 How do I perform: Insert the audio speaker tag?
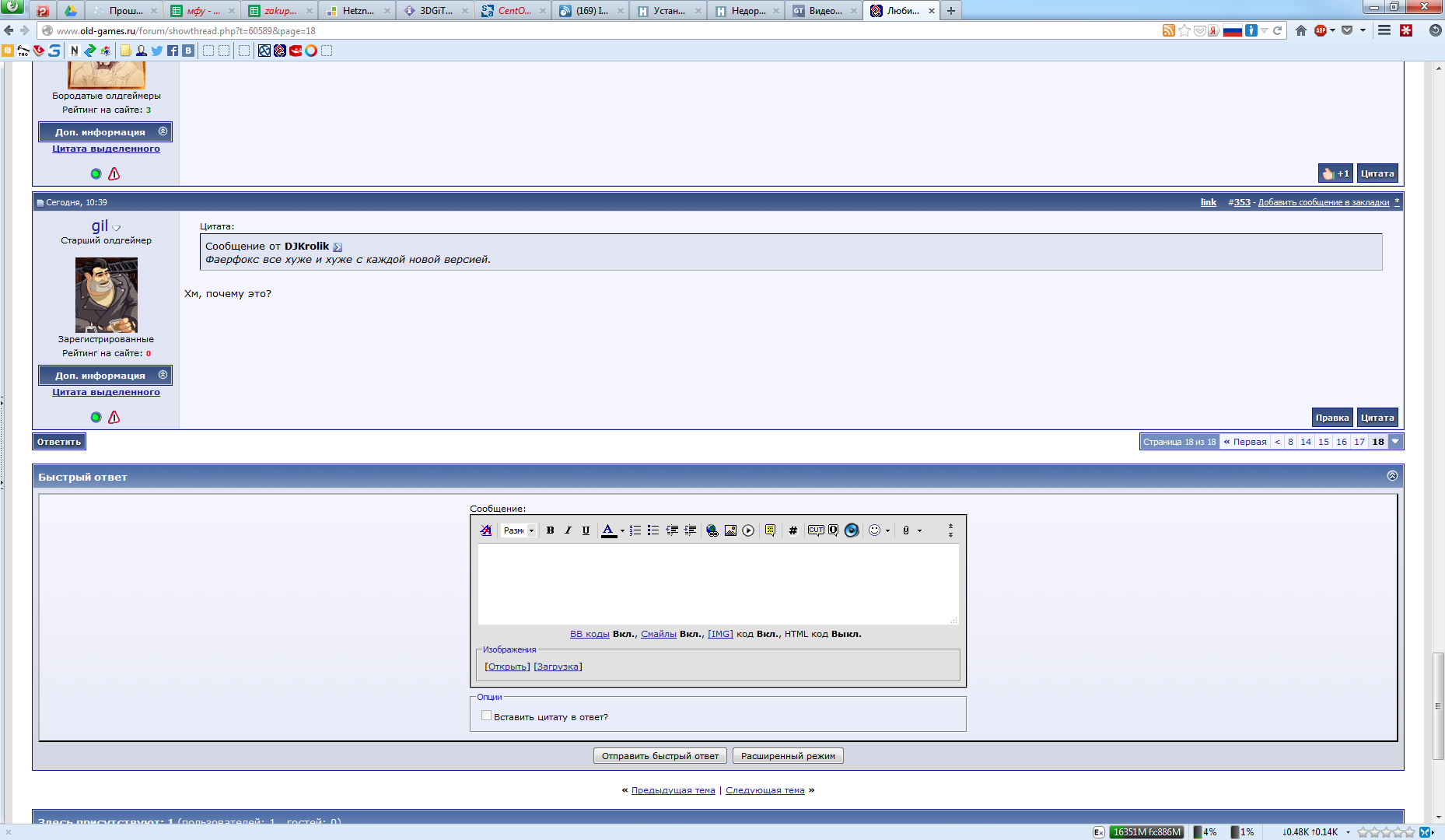tap(852, 530)
